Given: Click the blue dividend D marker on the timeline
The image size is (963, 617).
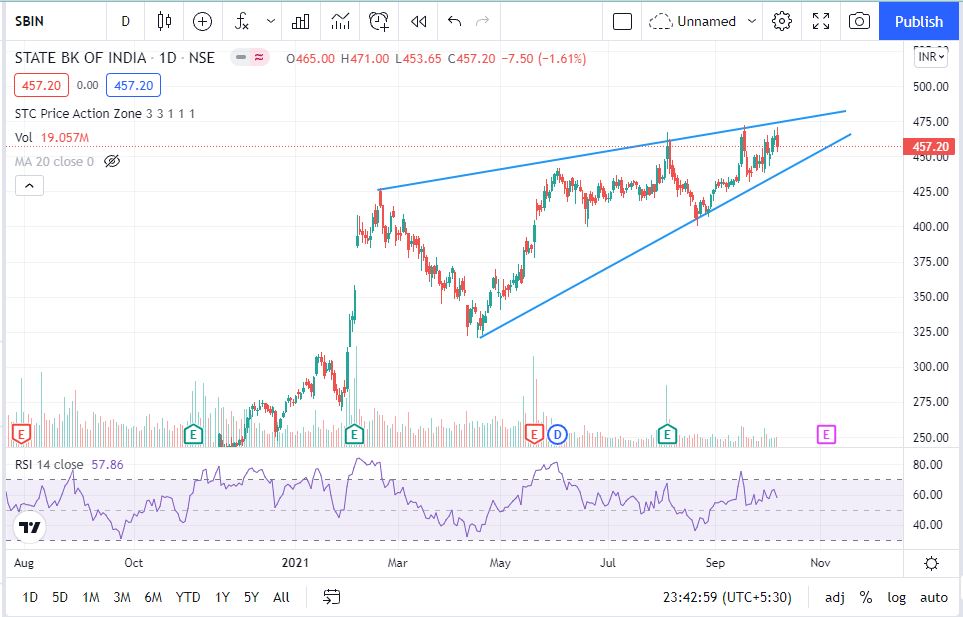Looking at the screenshot, I should point(557,433).
